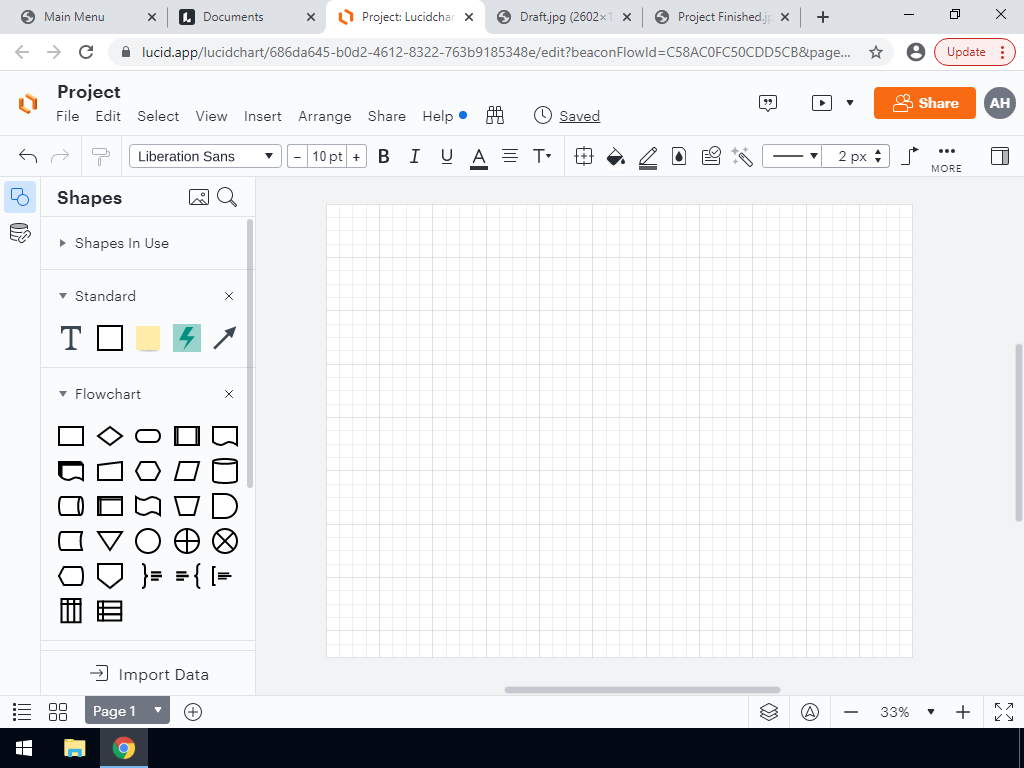Select the cylinder database shape
This screenshot has width=1024, height=768.
225,471
